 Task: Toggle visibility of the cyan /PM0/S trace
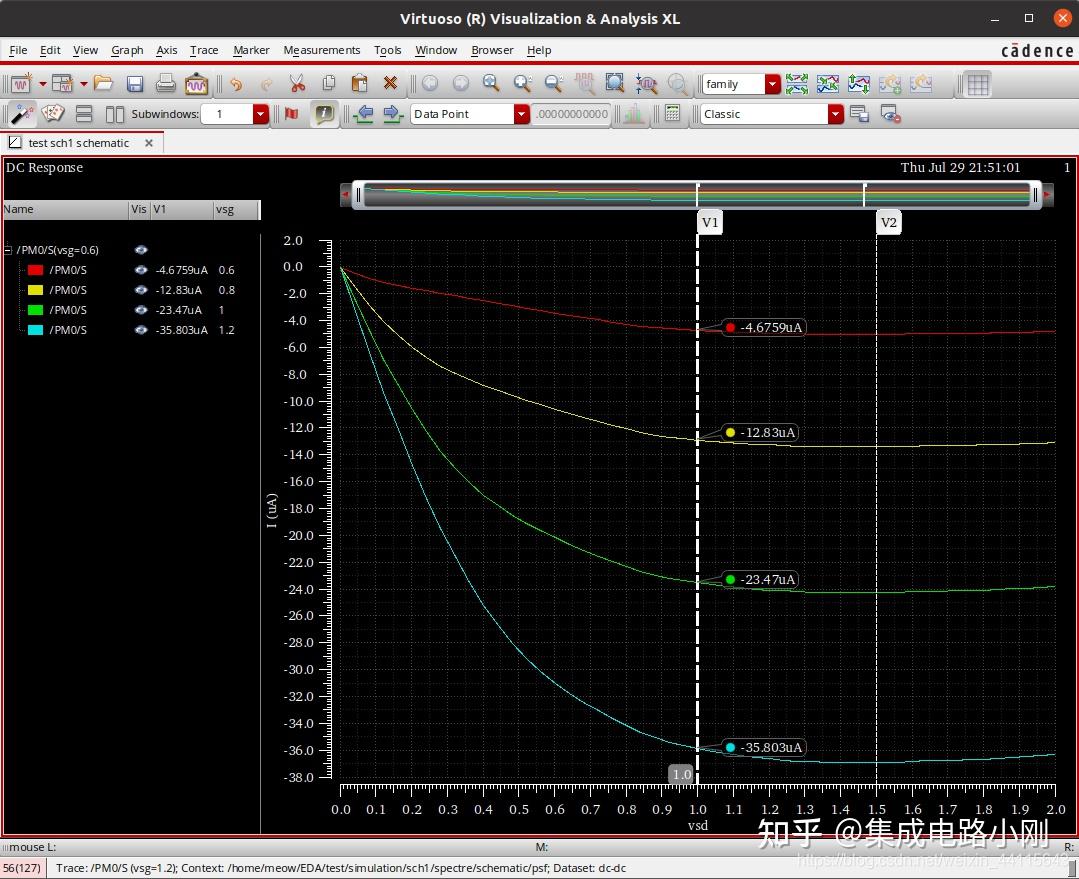click(141, 330)
